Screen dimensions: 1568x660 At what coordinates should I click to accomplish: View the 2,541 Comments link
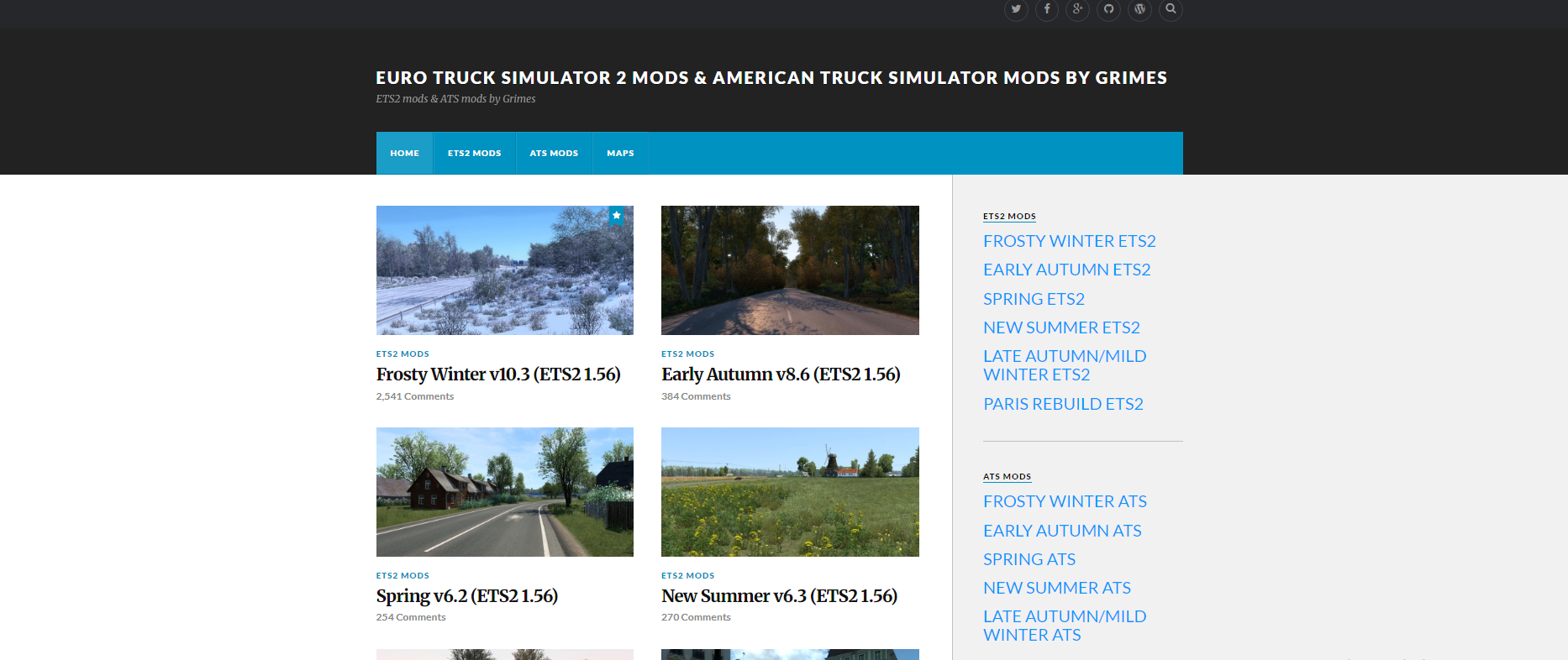click(415, 396)
